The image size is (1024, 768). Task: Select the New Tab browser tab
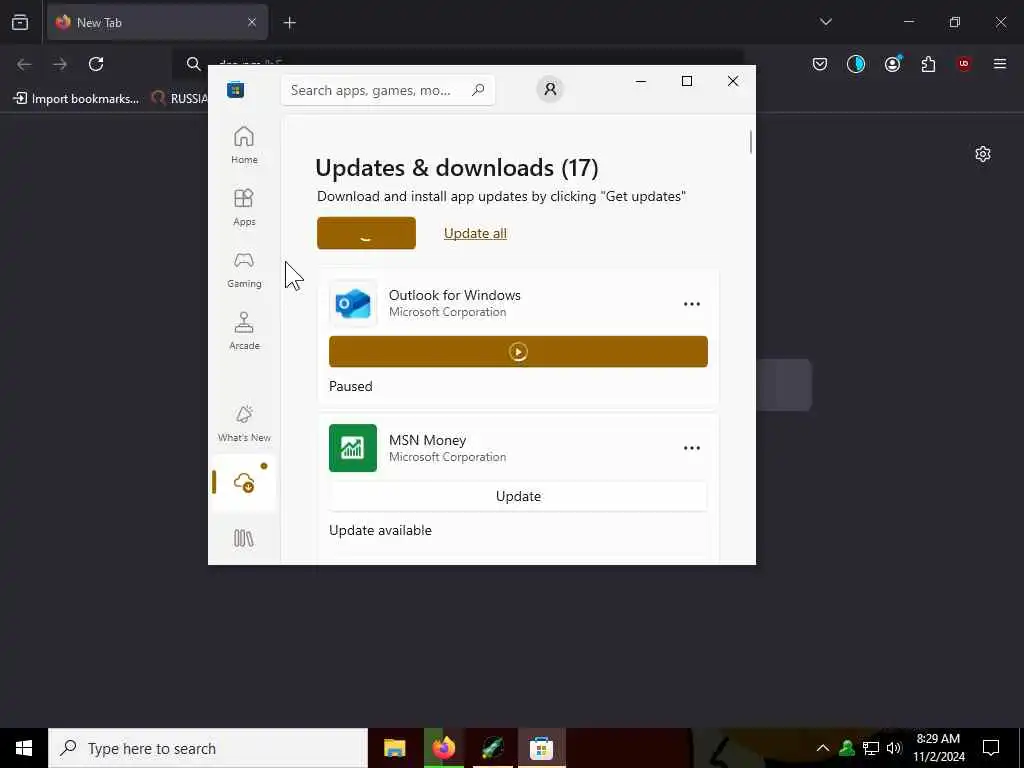click(x=157, y=22)
